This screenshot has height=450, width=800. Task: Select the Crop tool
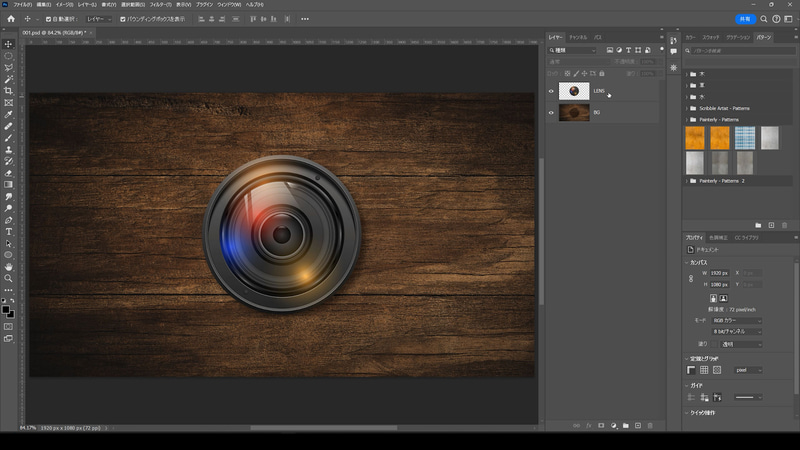(x=8, y=91)
